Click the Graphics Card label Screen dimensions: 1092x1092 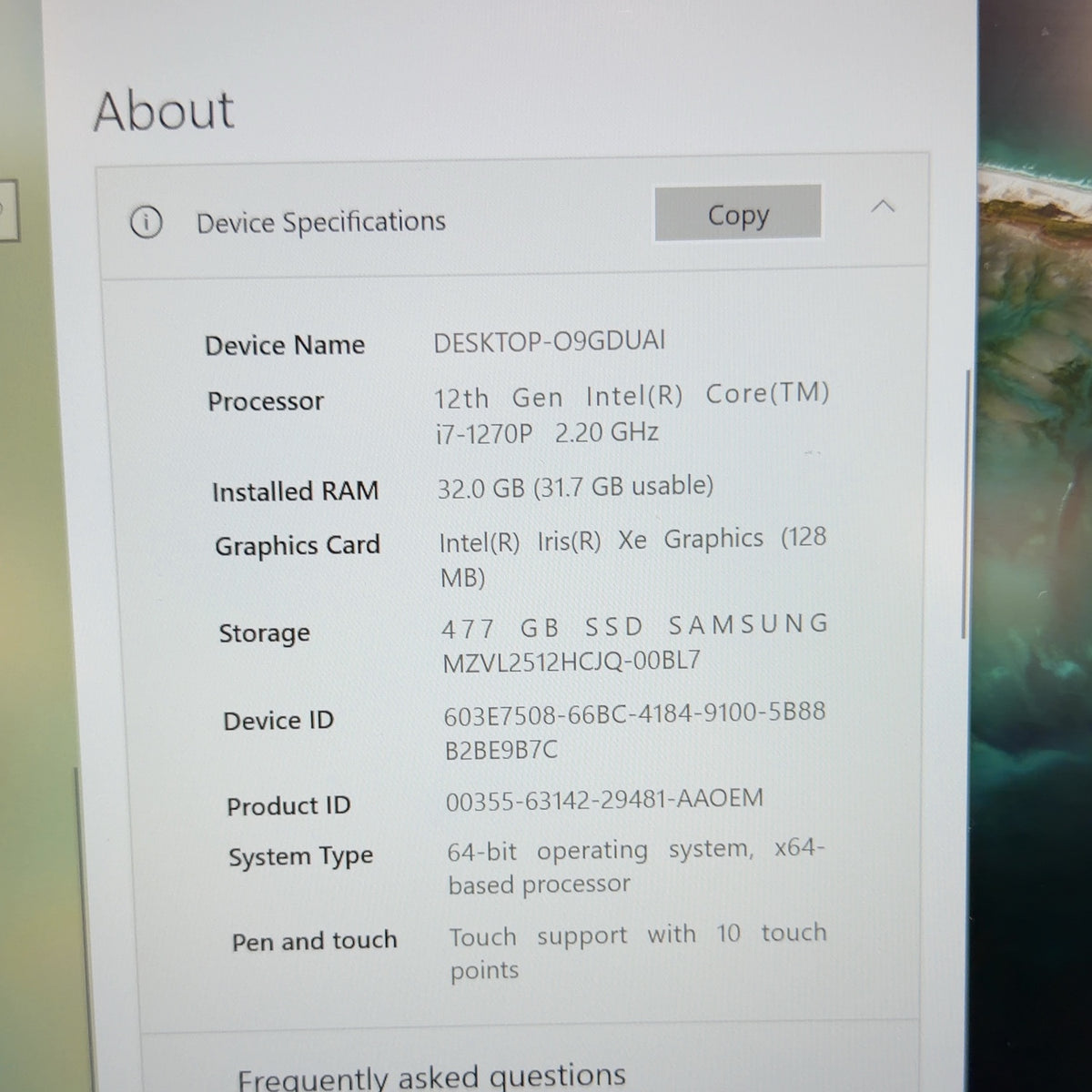(298, 546)
